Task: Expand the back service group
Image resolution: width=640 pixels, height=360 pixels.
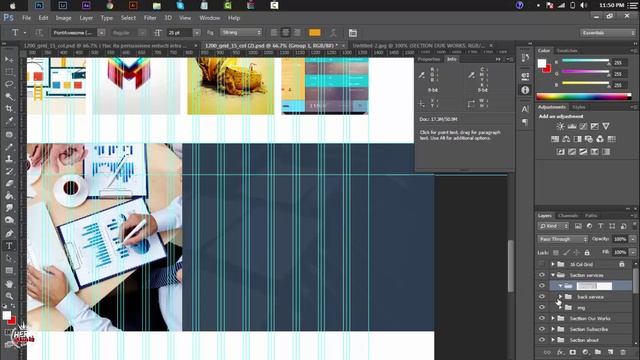Action: 560,297
